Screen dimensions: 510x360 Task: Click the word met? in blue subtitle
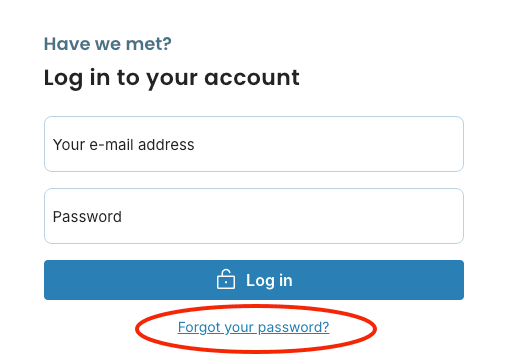point(149,44)
